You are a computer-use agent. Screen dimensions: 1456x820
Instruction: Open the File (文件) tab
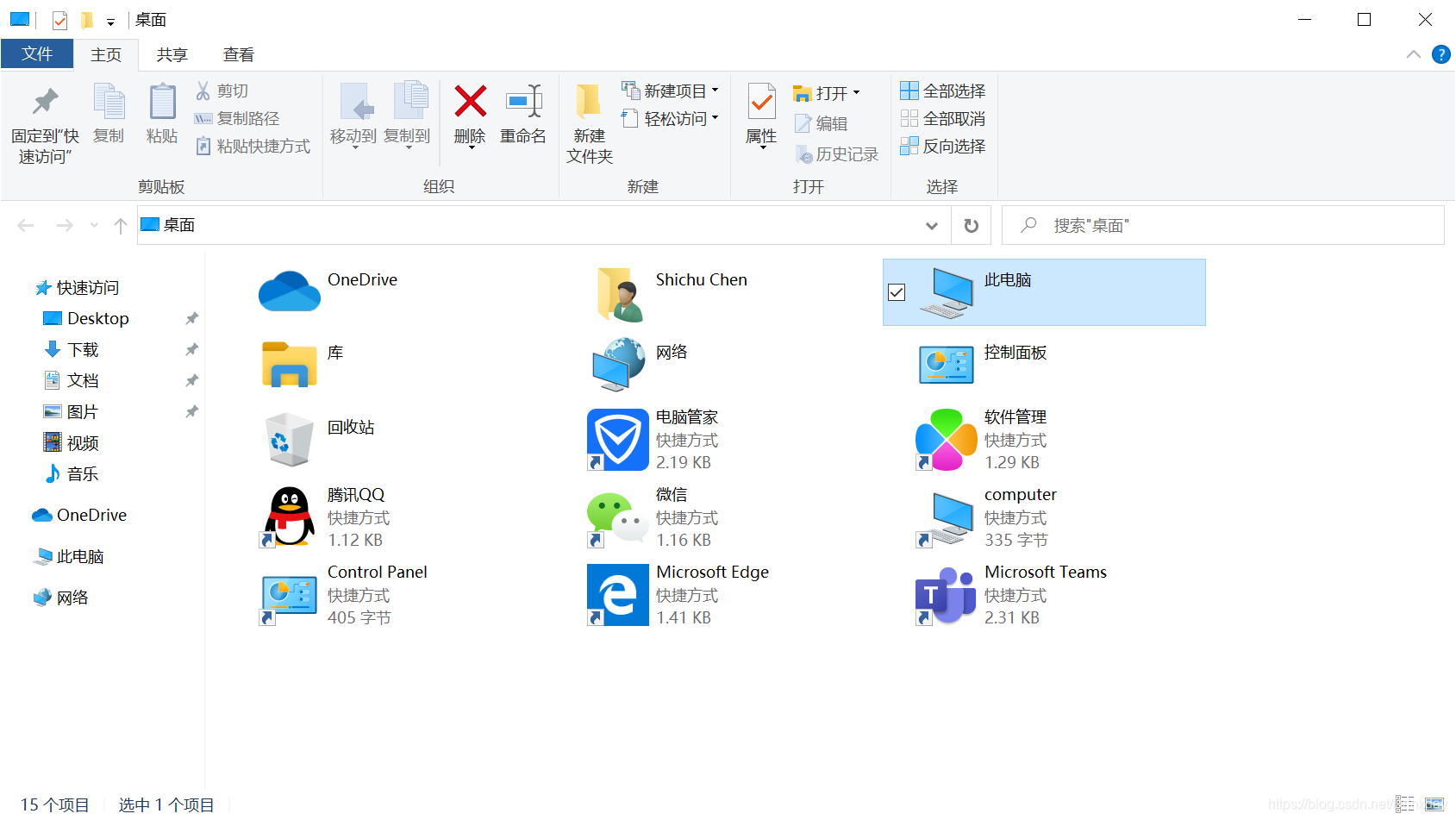point(37,53)
